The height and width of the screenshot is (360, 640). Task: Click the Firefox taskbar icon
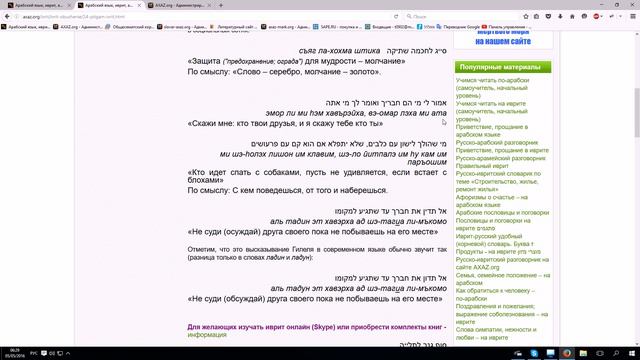point(567,353)
